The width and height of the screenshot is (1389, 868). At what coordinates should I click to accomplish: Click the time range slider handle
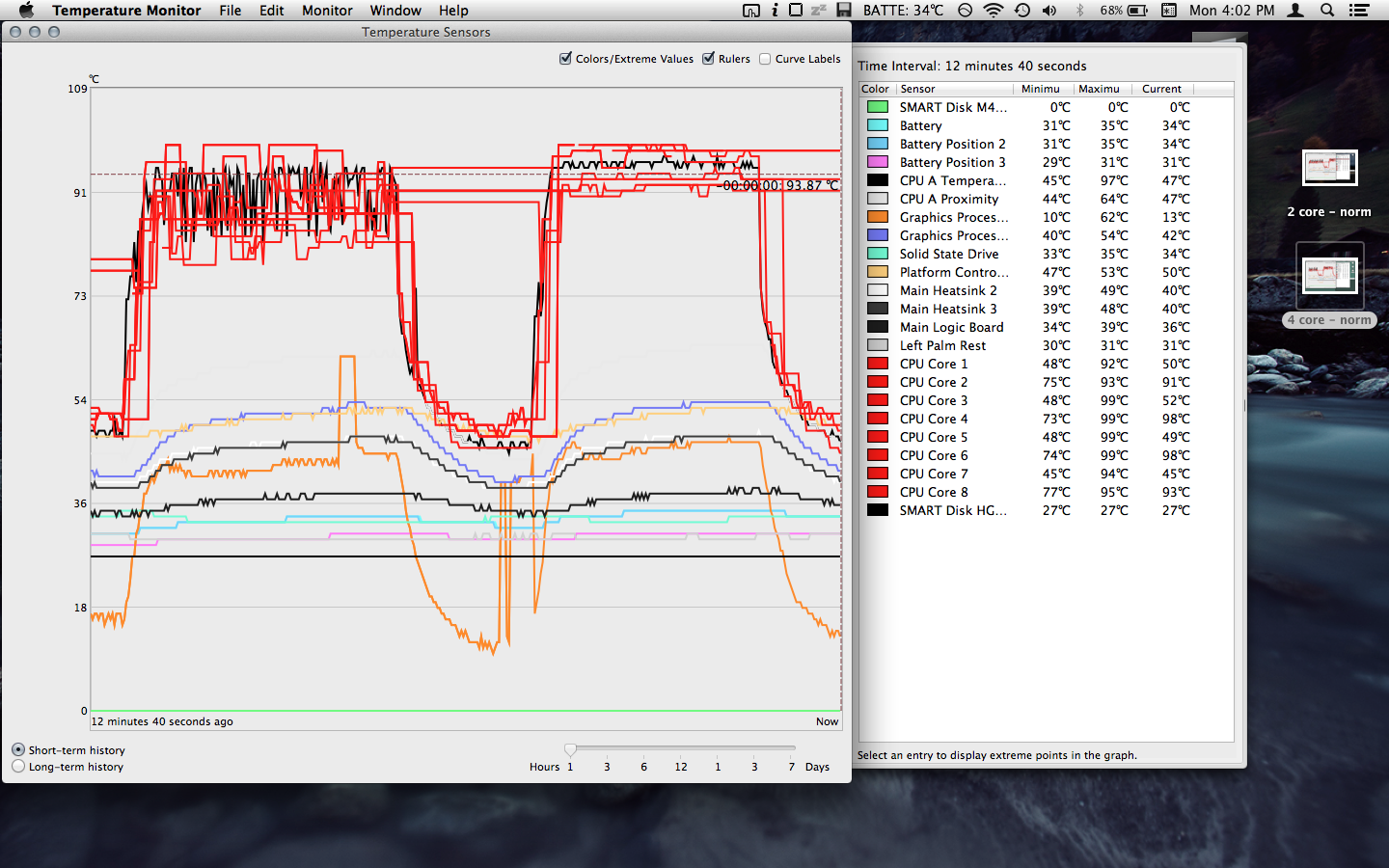click(570, 749)
